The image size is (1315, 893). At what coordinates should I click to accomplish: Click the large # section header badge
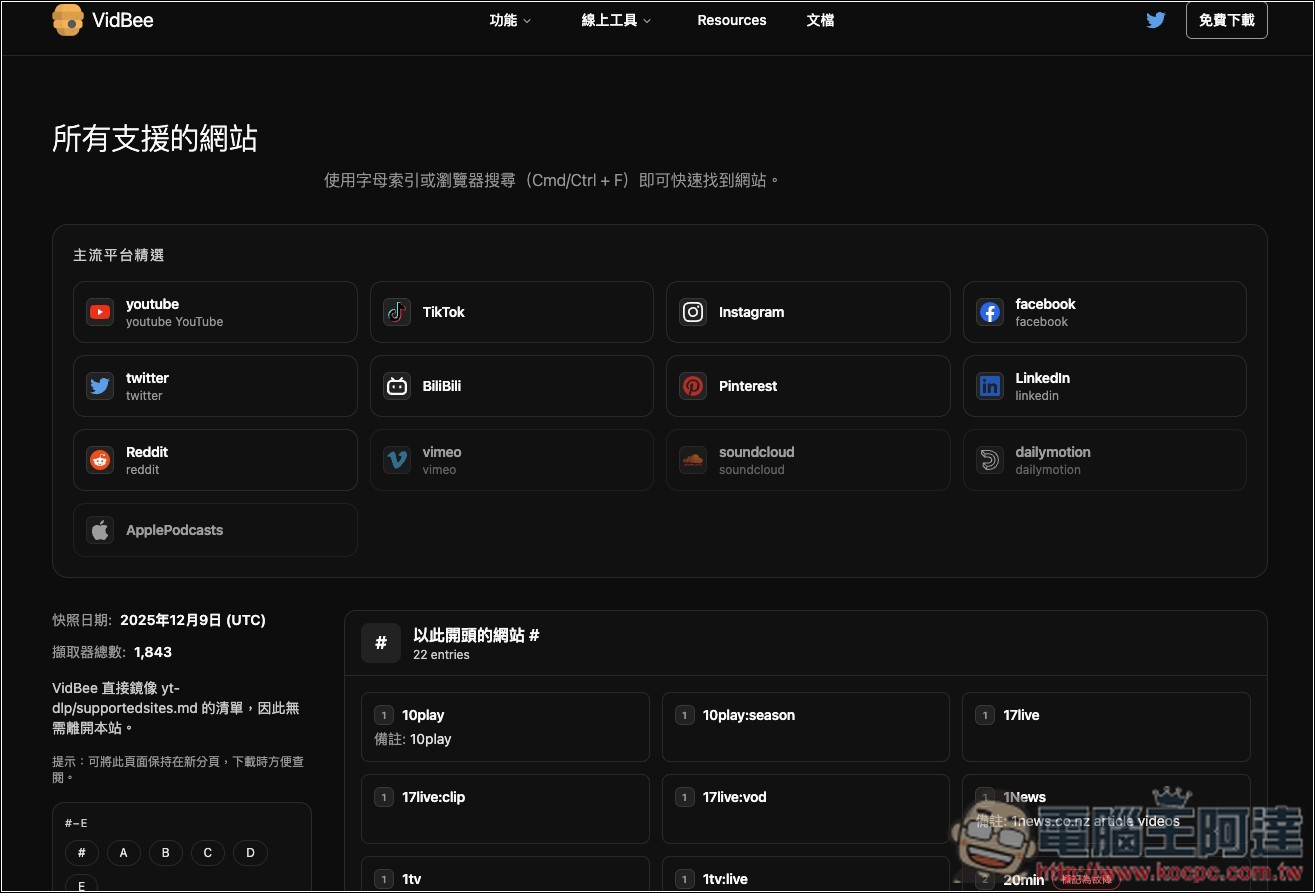(381, 643)
